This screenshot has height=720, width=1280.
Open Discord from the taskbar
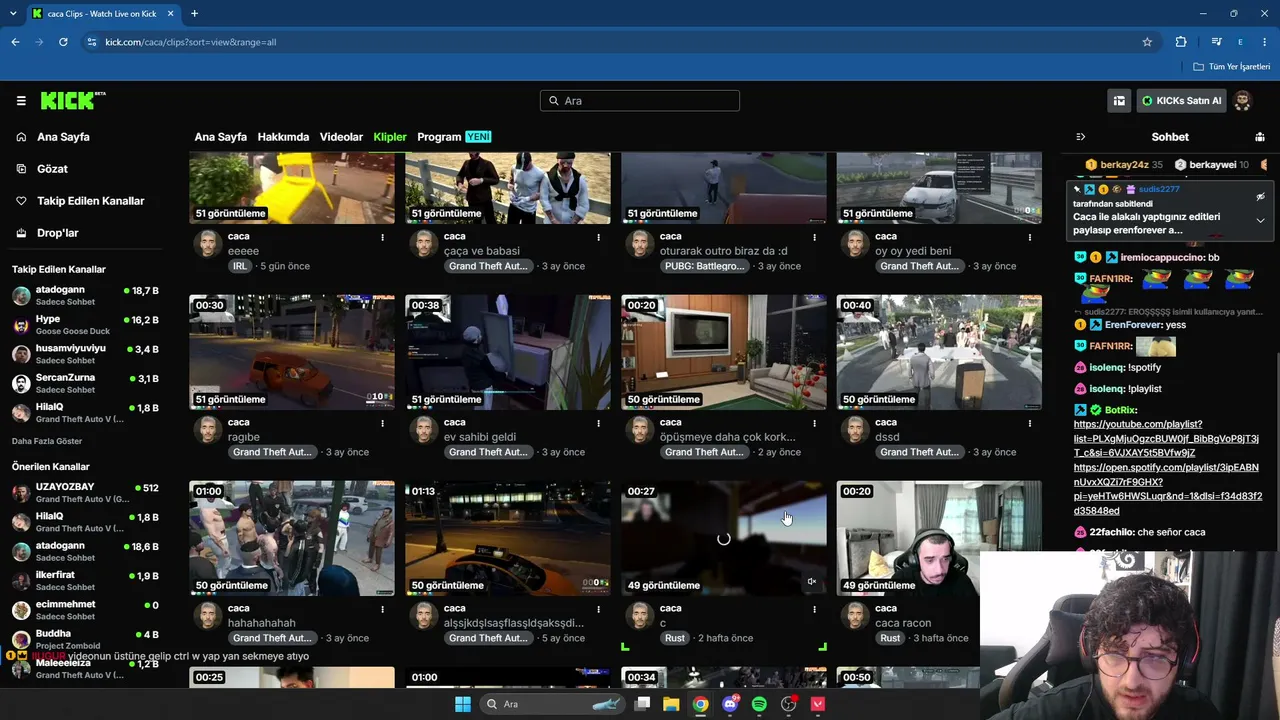coord(730,704)
